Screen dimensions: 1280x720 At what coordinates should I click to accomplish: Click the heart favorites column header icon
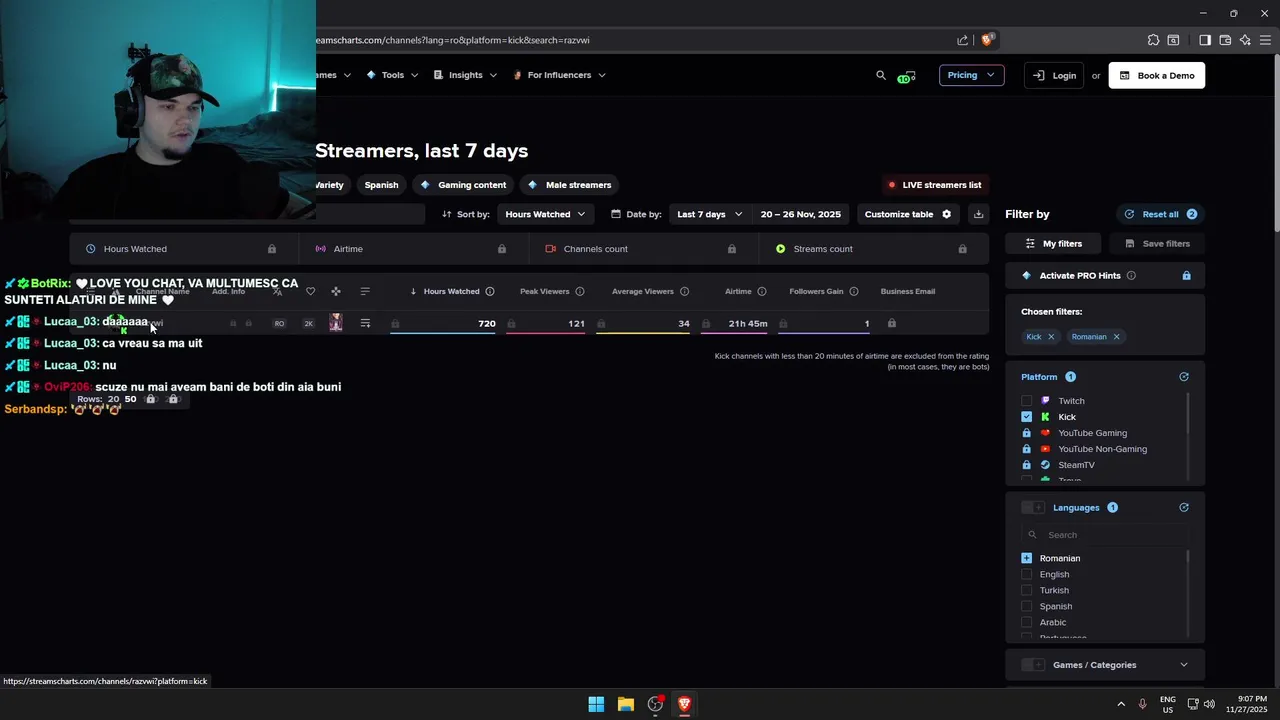pos(311,291)
